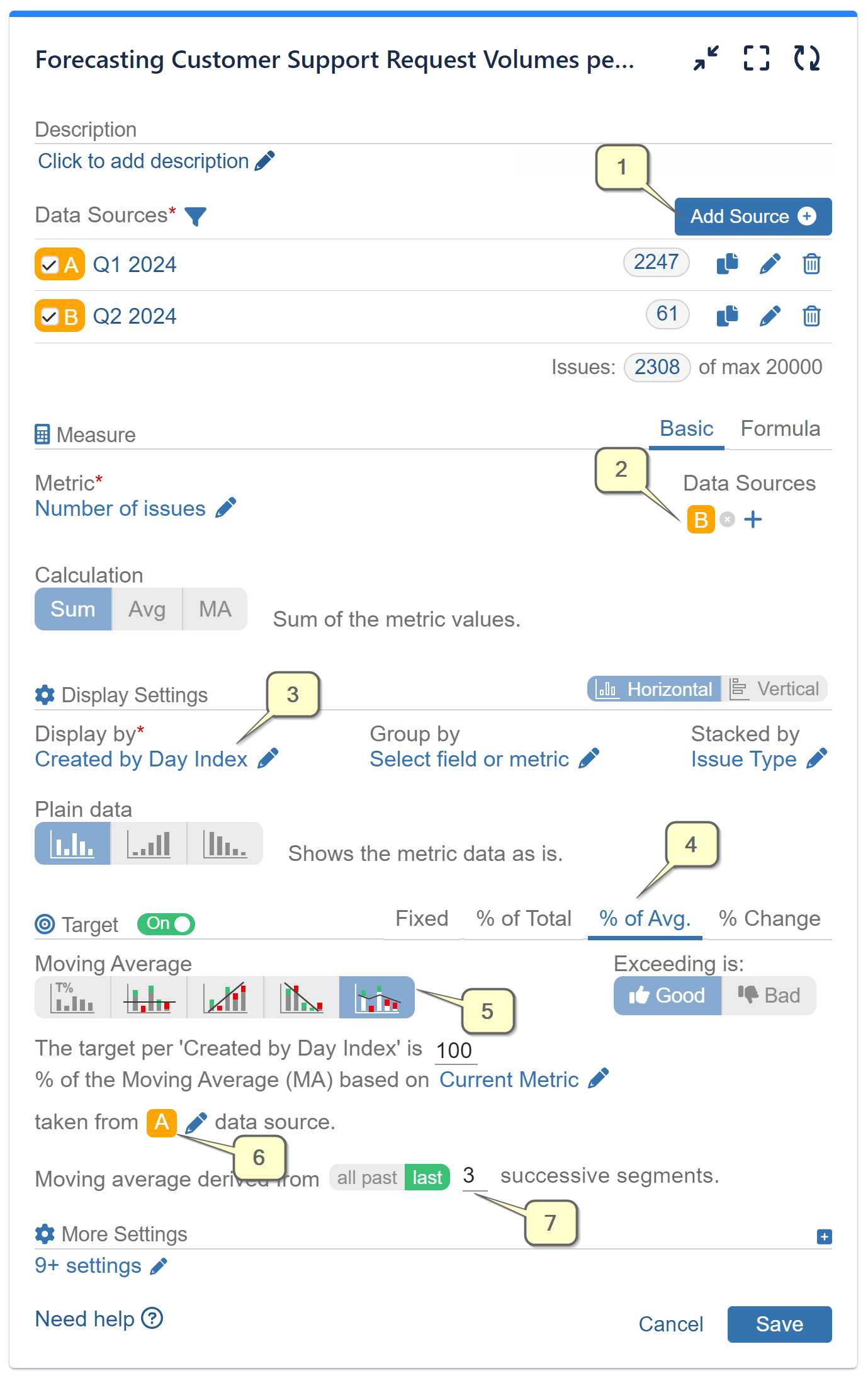The width and height of the screenshot is (868, 1378).
Task: Switch to the Formula tab
Action: (781, 429)
